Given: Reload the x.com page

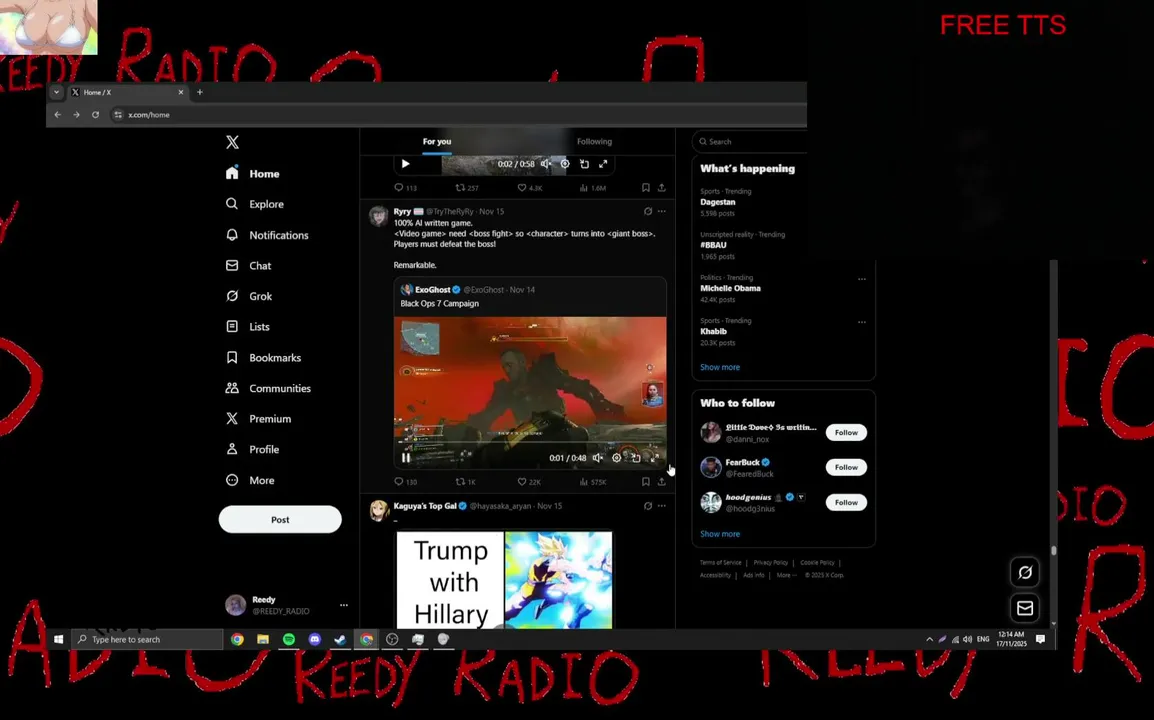Looking at the screenshot, I should click(95, 115).
